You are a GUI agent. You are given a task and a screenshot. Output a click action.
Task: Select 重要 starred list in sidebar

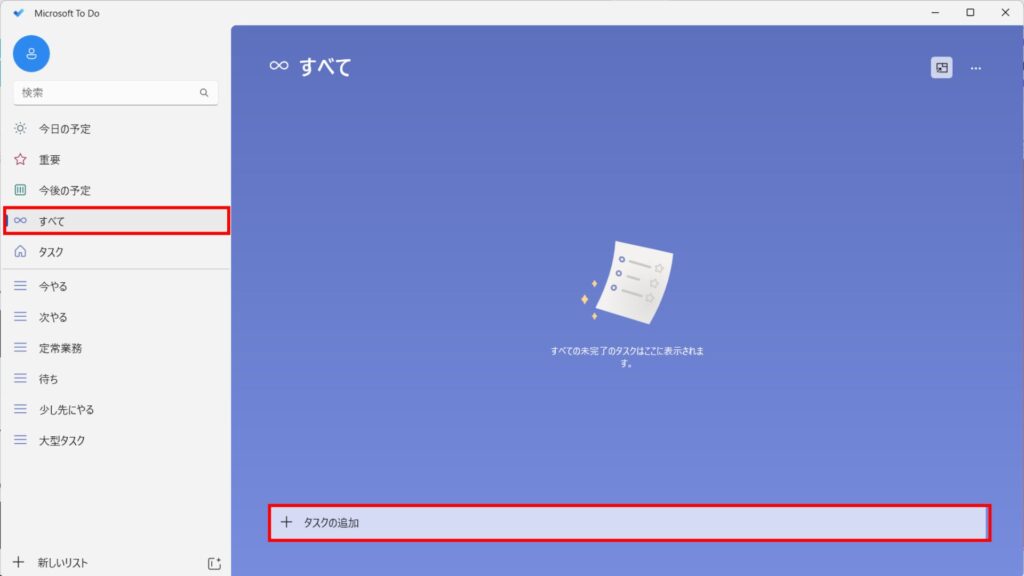point(50,160)
